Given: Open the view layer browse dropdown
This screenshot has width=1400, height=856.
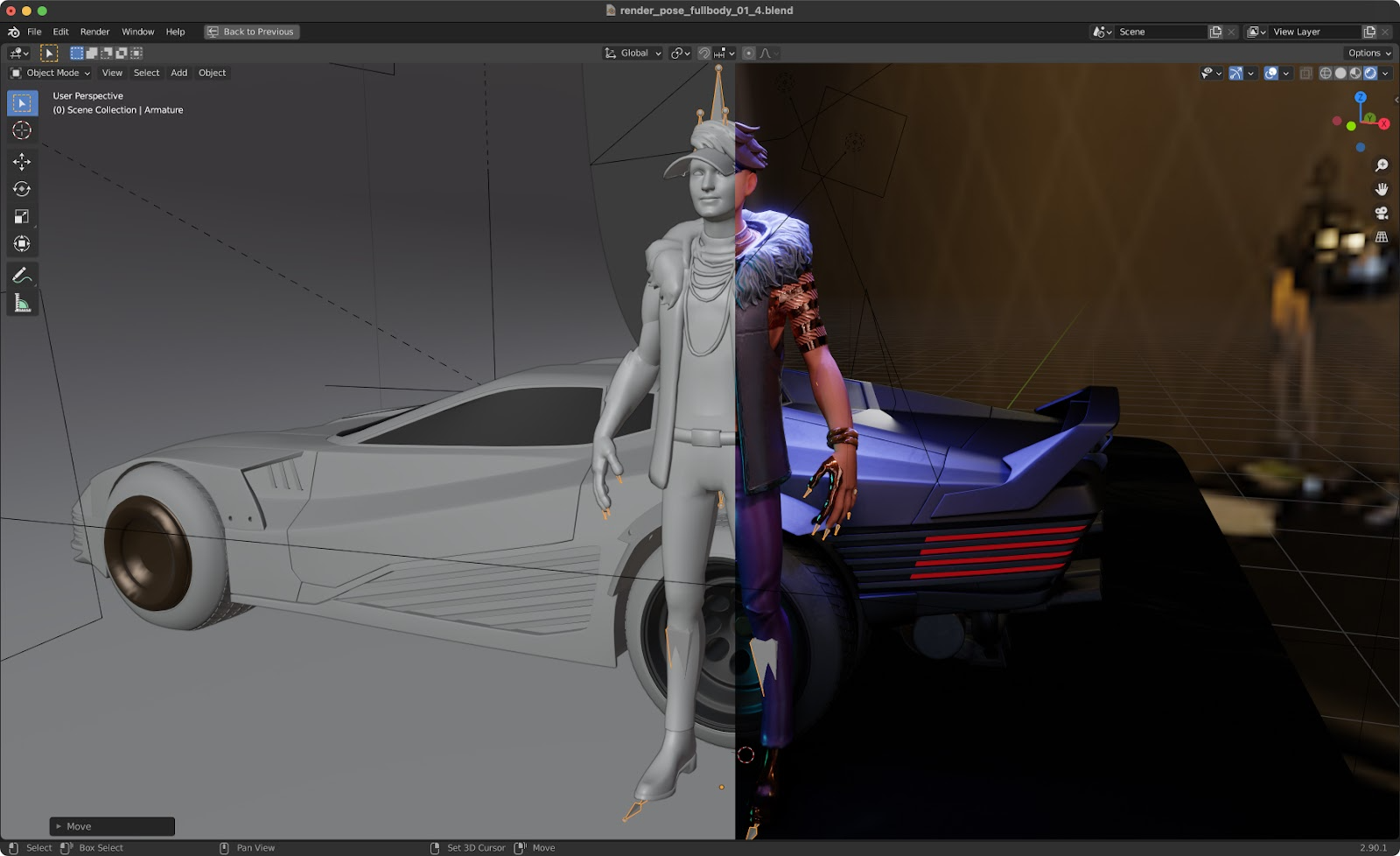Looking at the screenshot, I should pyautogui.click(x=1256, y=32).
